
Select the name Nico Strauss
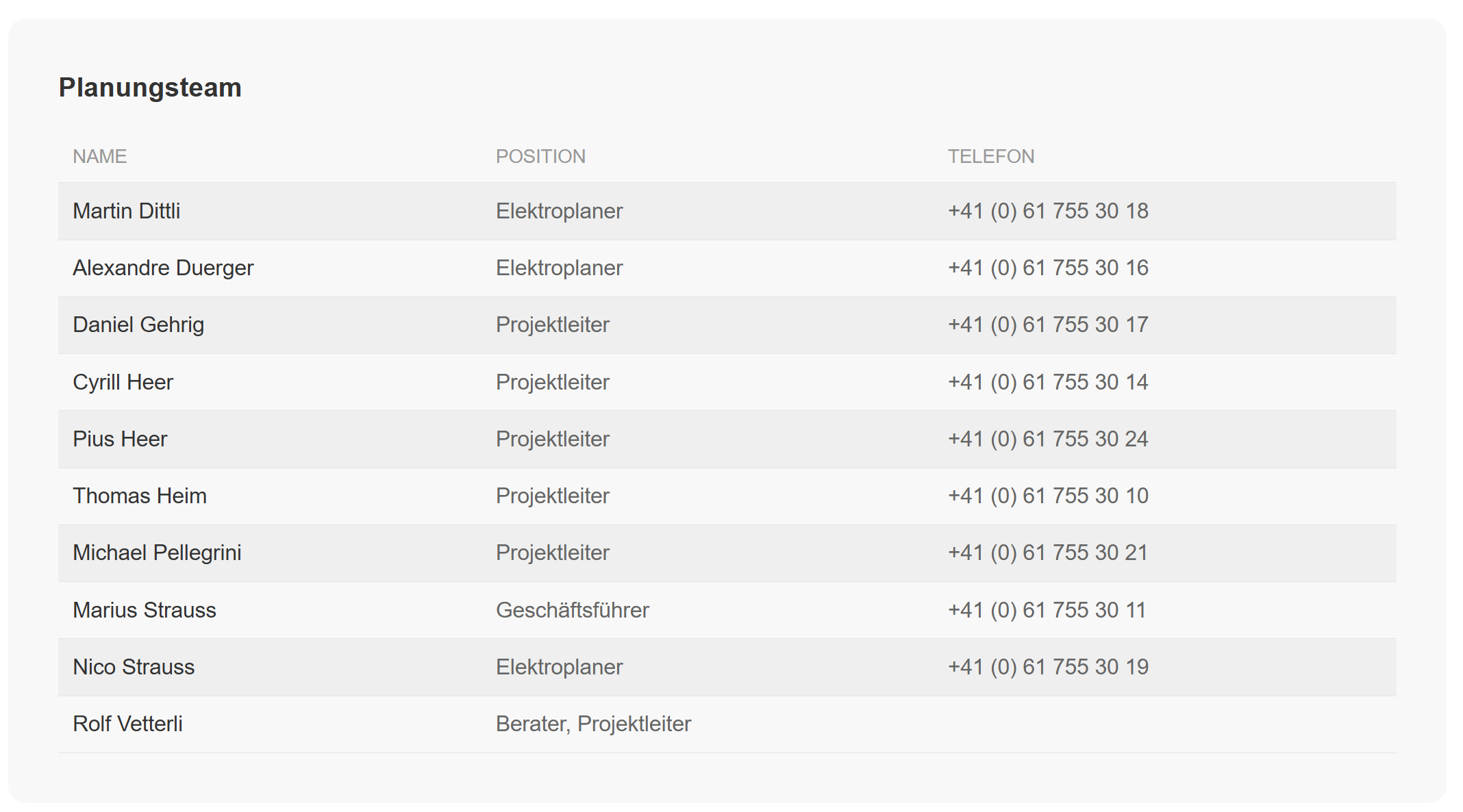point(134,667)
